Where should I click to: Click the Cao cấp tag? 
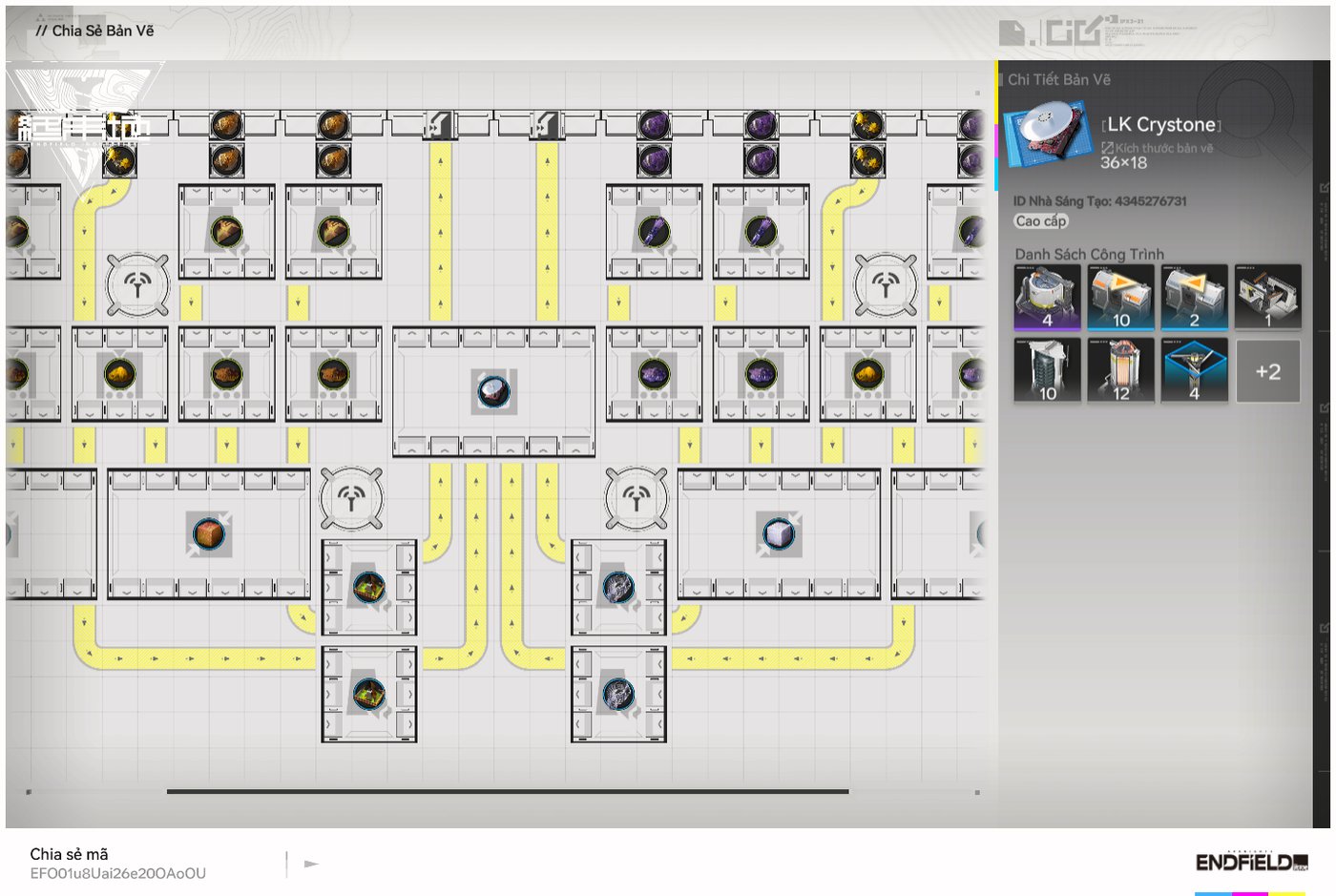(x=1040, y=221)
